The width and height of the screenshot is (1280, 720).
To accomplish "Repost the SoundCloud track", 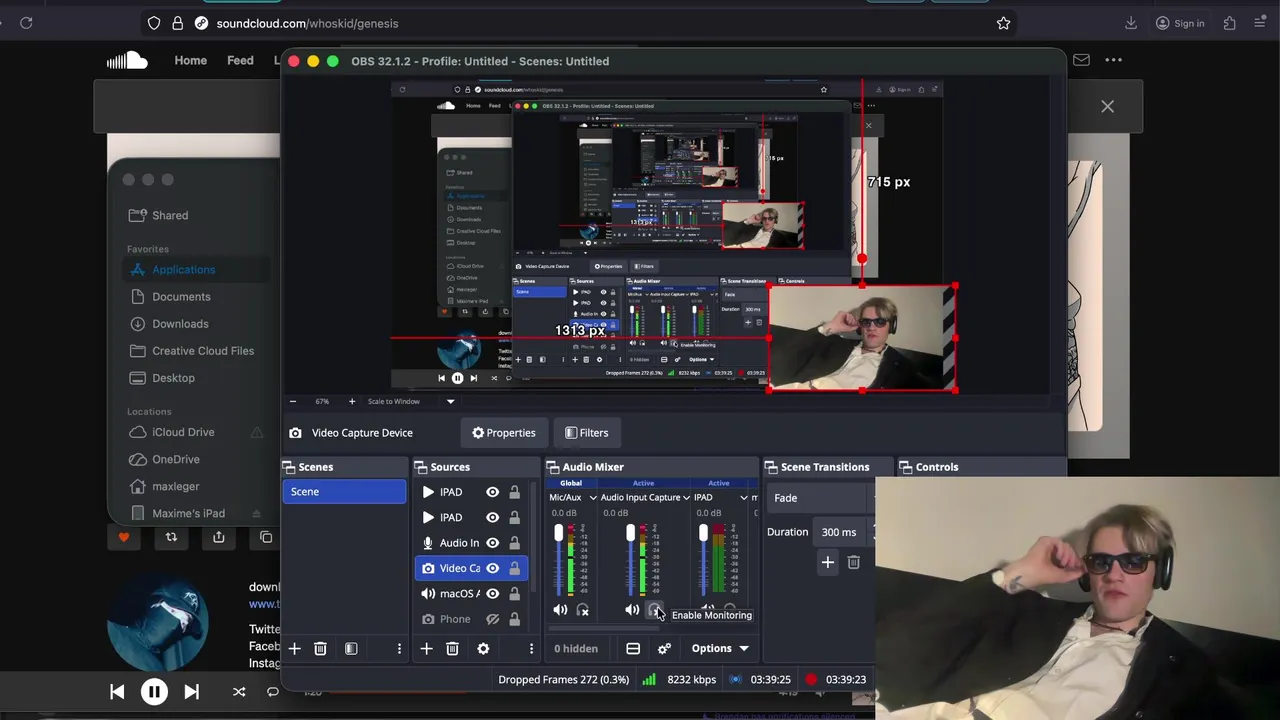I will click(x=171, y=537).
